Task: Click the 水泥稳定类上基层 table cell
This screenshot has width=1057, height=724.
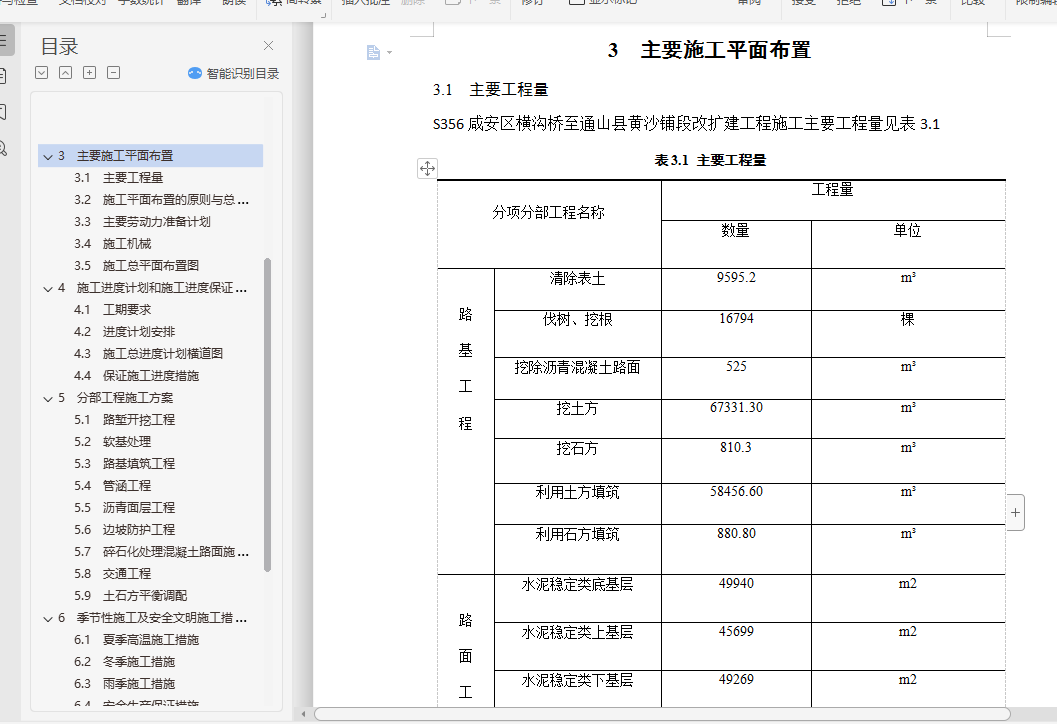Action: pos(578,646)
